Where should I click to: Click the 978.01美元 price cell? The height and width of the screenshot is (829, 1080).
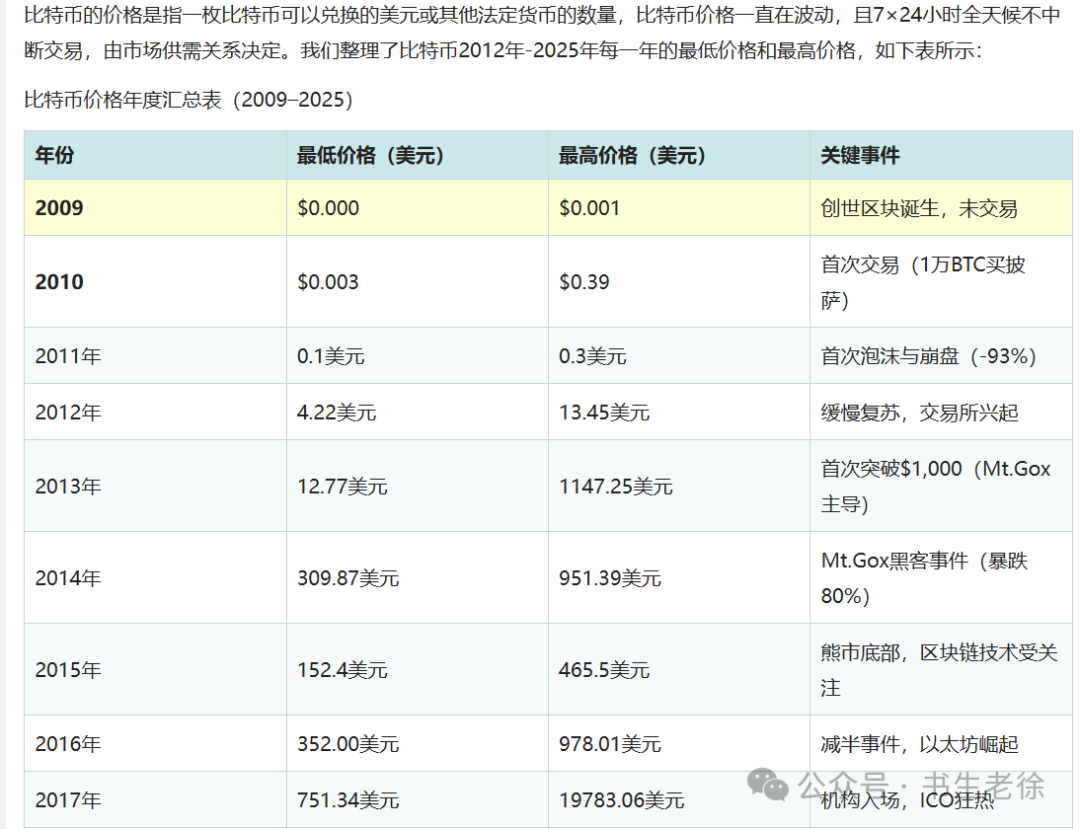679,743
